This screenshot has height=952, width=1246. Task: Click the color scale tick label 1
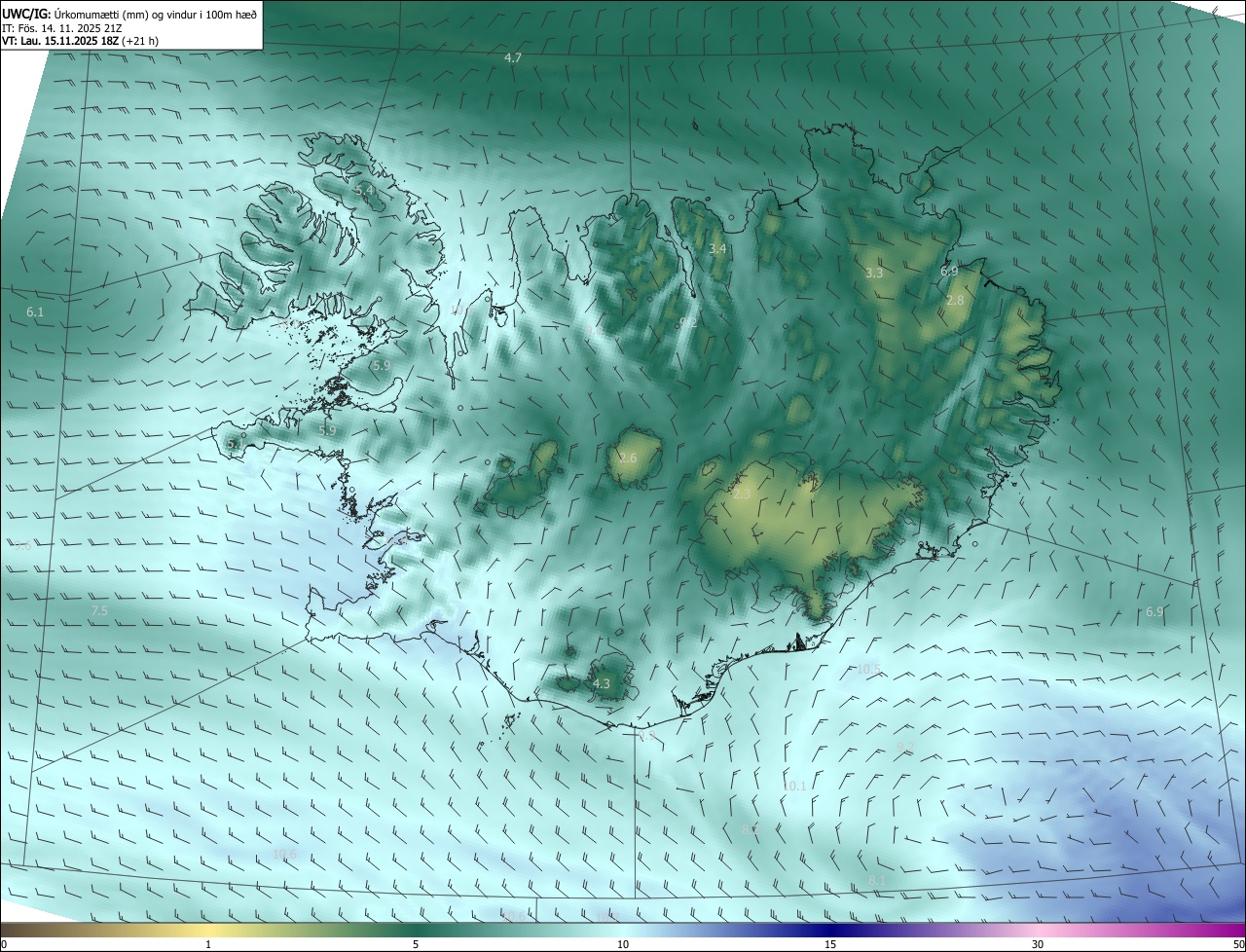[x=208, y=944]
